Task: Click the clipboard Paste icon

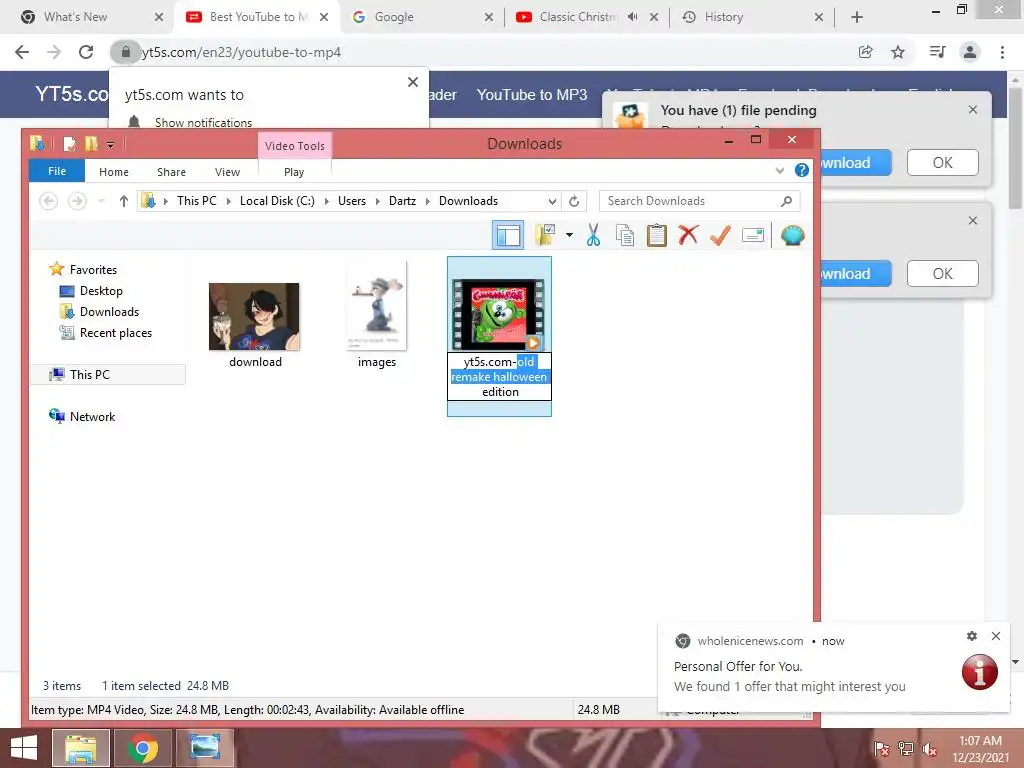Action: tap(656, 235)
